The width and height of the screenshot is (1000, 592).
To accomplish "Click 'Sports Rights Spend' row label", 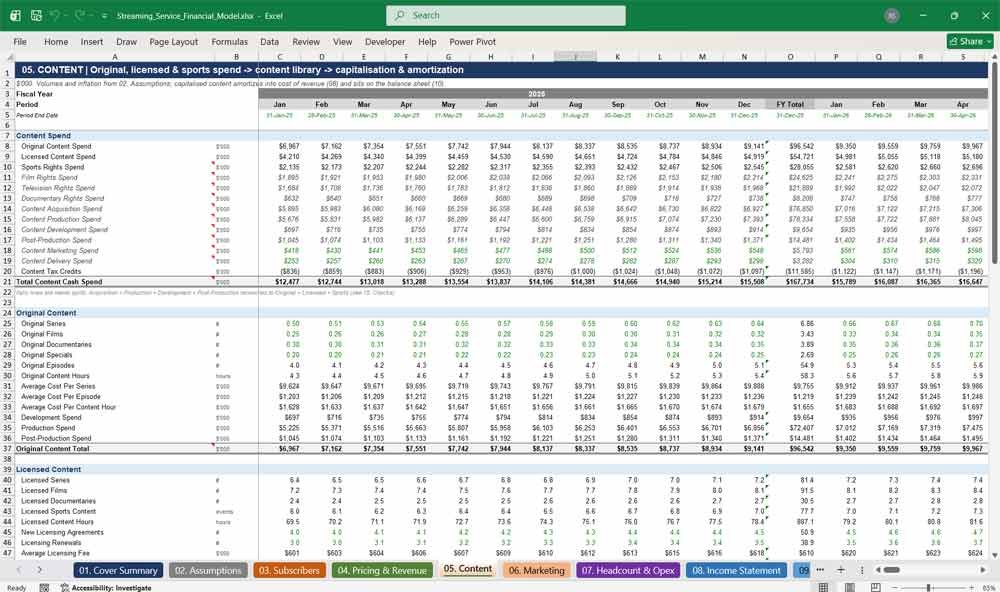I will (x=52, y=167).
